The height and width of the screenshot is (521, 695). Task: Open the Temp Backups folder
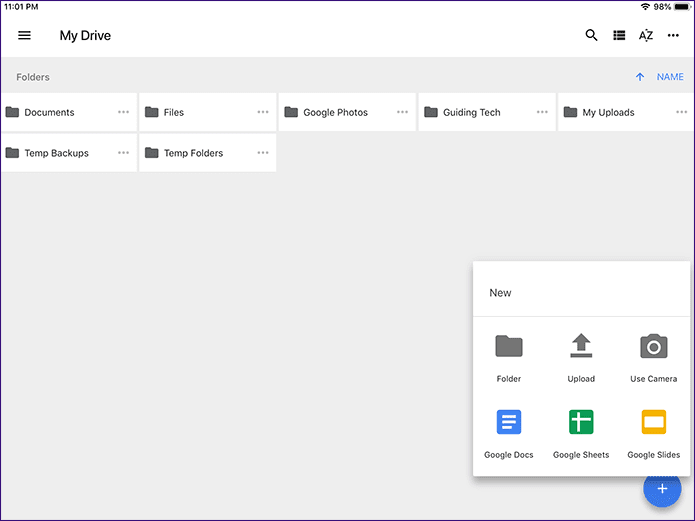coord(69,153)
